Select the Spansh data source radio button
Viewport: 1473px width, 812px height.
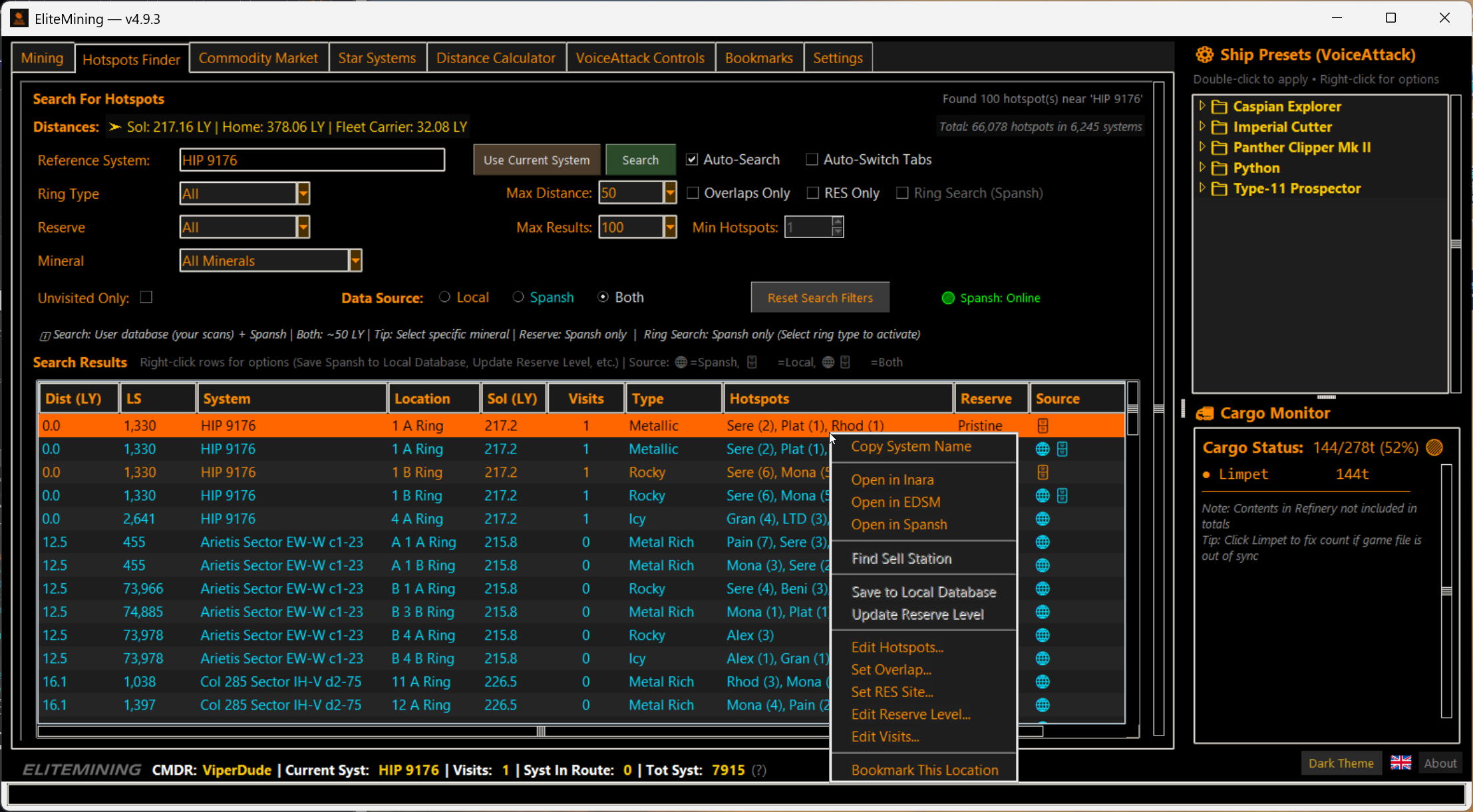(518, 297)
